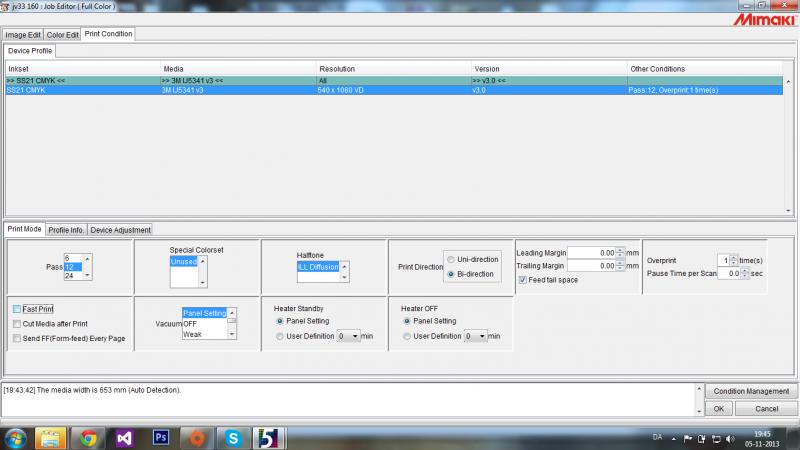The width and height of the screenshot is (800, 450).
Task: Select Bi-direction print direction
Action: [x=451, y=274]
